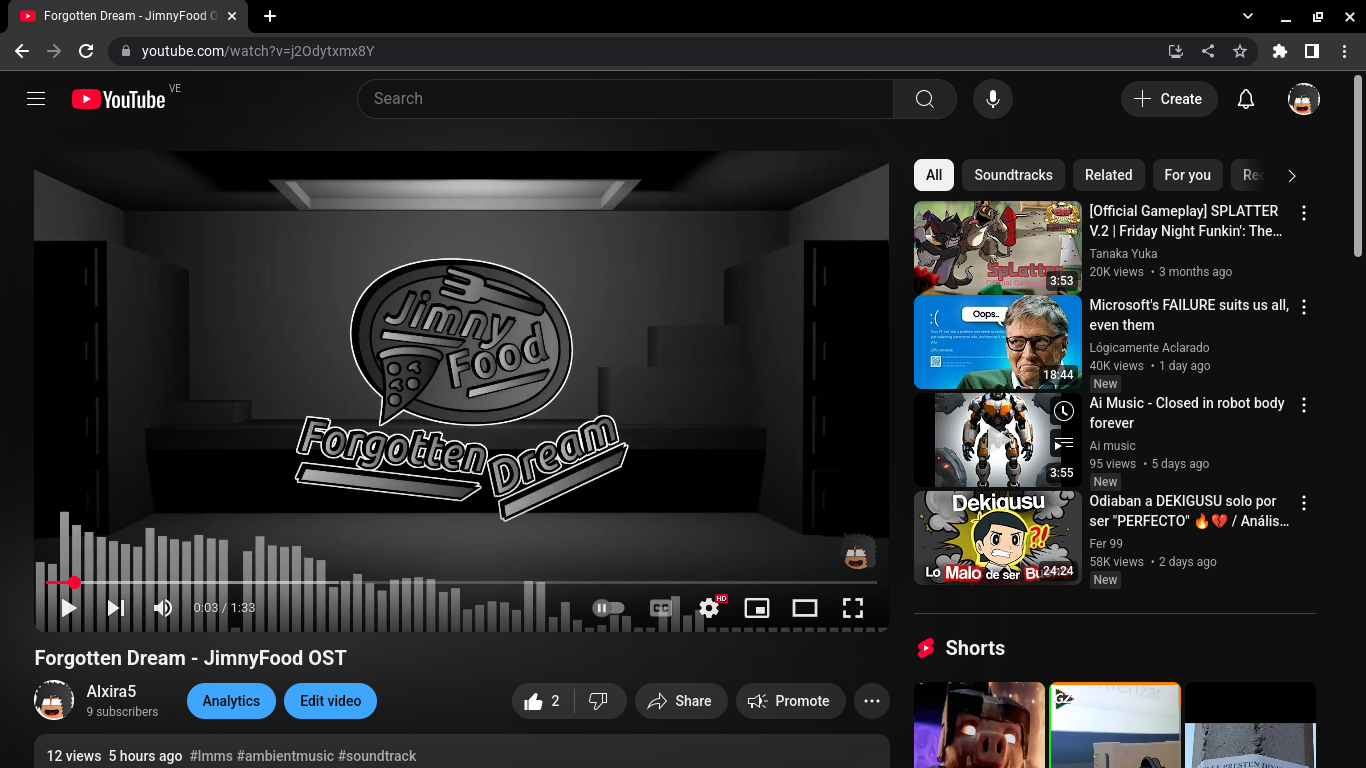This screenshot has width=1366, height=768.
Task: Expand more actions menu beside Promote
Action: pos(871,701)
